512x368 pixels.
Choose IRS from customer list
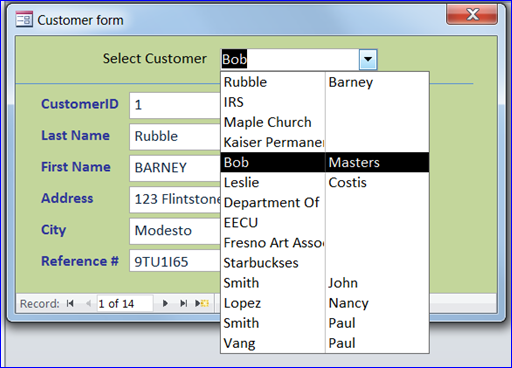point(325,102)
